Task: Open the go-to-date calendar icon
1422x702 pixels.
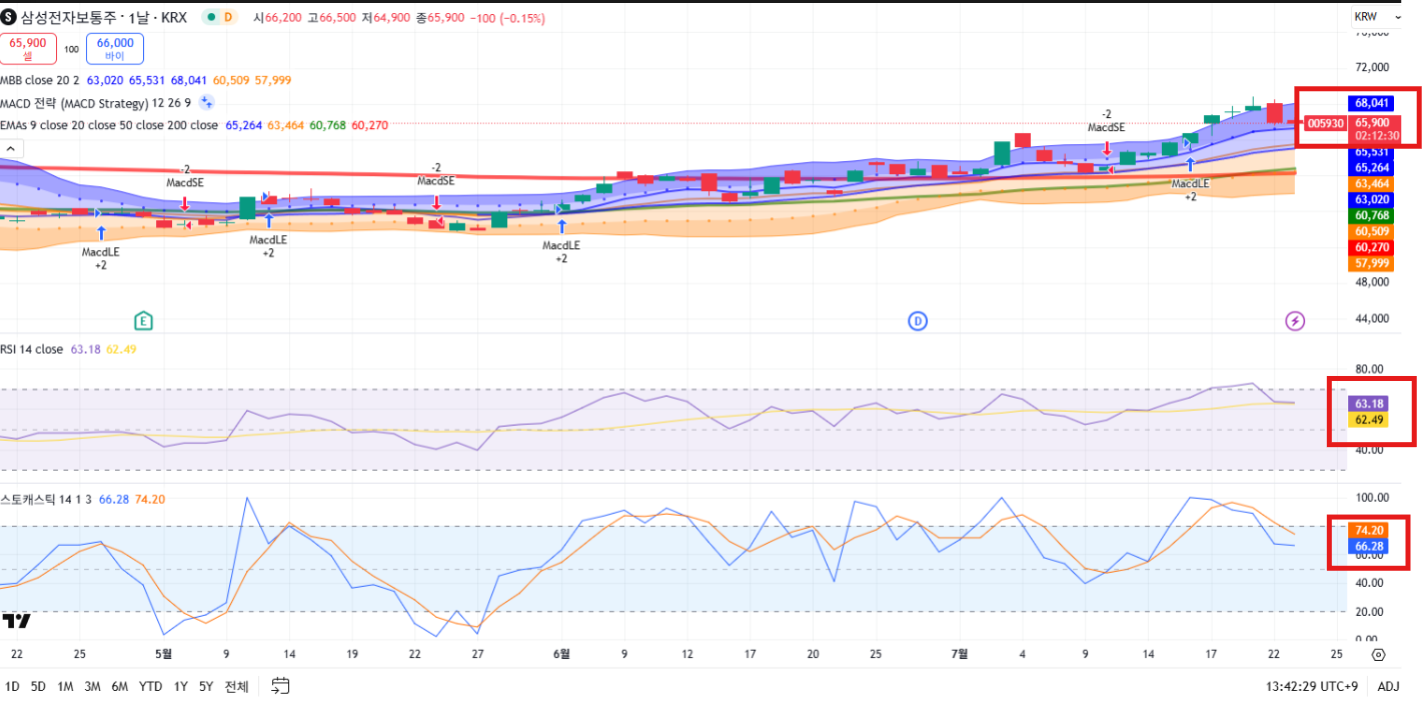Action: point(280,686)
